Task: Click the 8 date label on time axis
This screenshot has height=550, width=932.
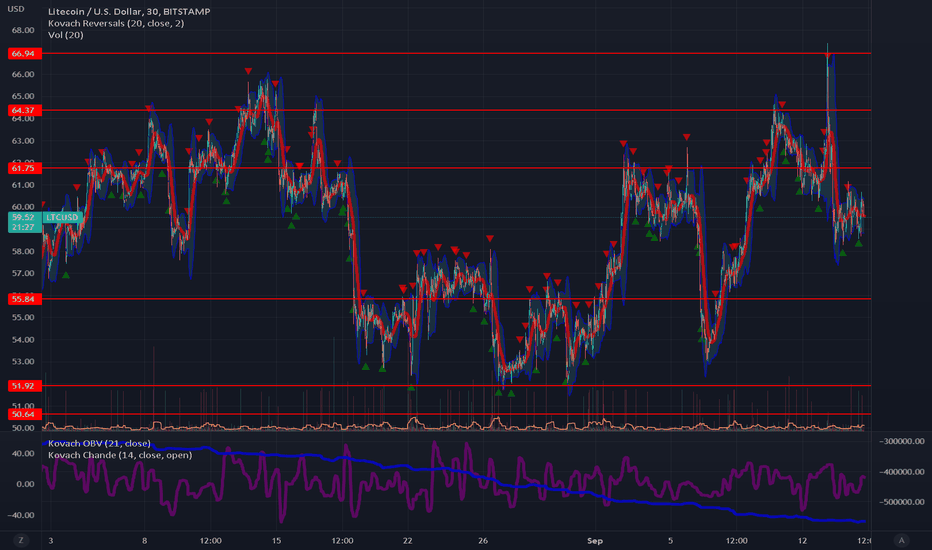Action: tap(144, 540)
